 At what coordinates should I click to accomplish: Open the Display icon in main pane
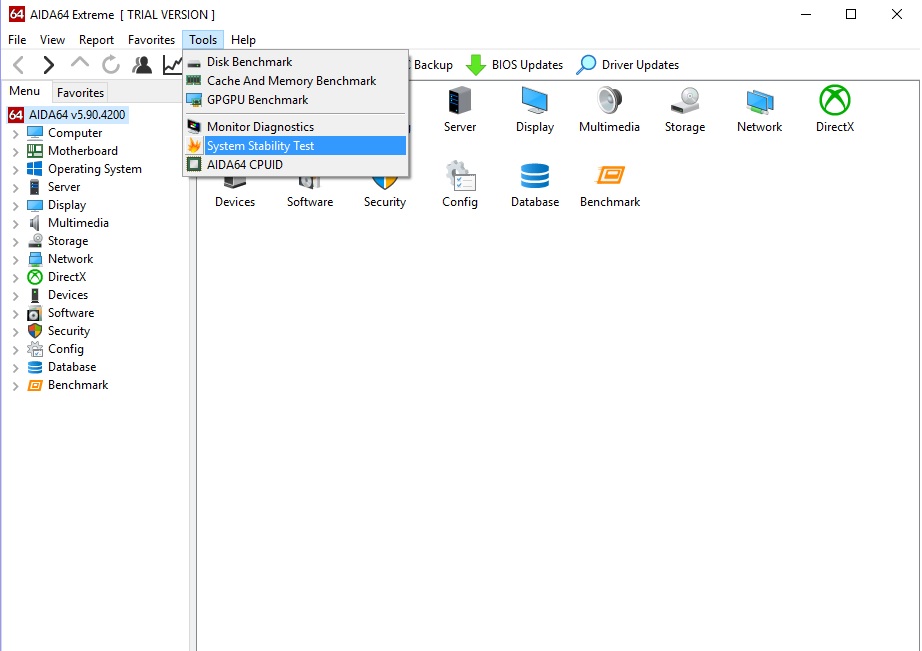[535, 110]
